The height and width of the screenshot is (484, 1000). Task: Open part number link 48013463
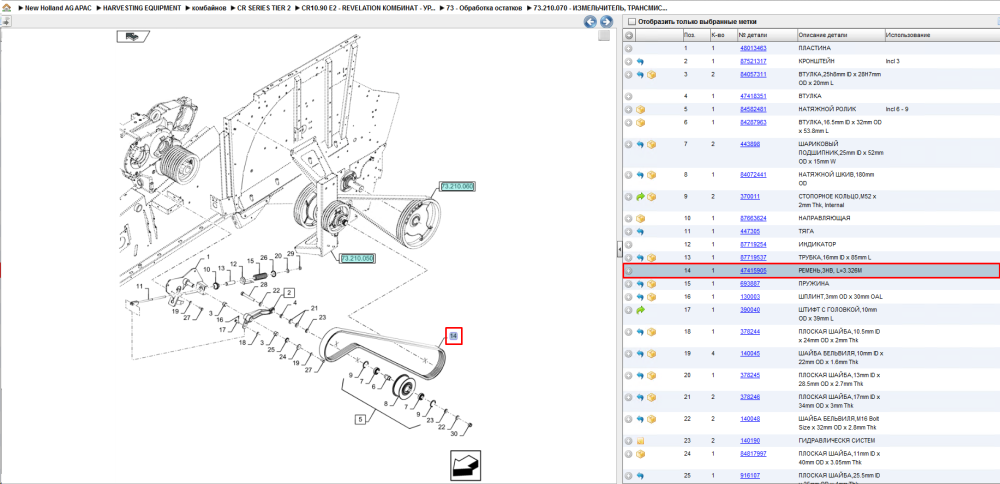coord(753,48)
